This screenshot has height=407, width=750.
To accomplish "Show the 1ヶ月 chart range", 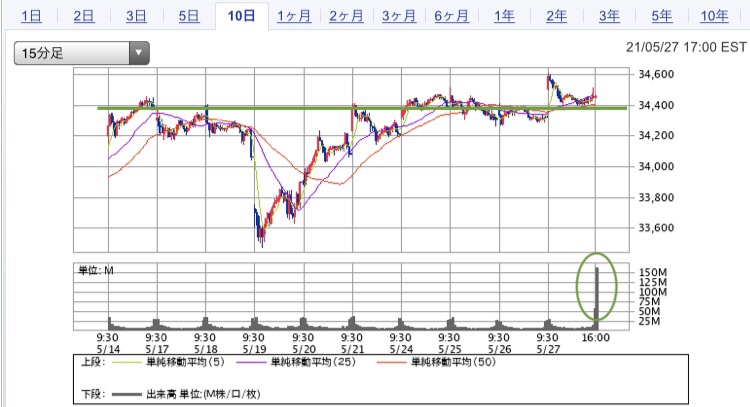I will pyautogui.click(x=294, y=16).
